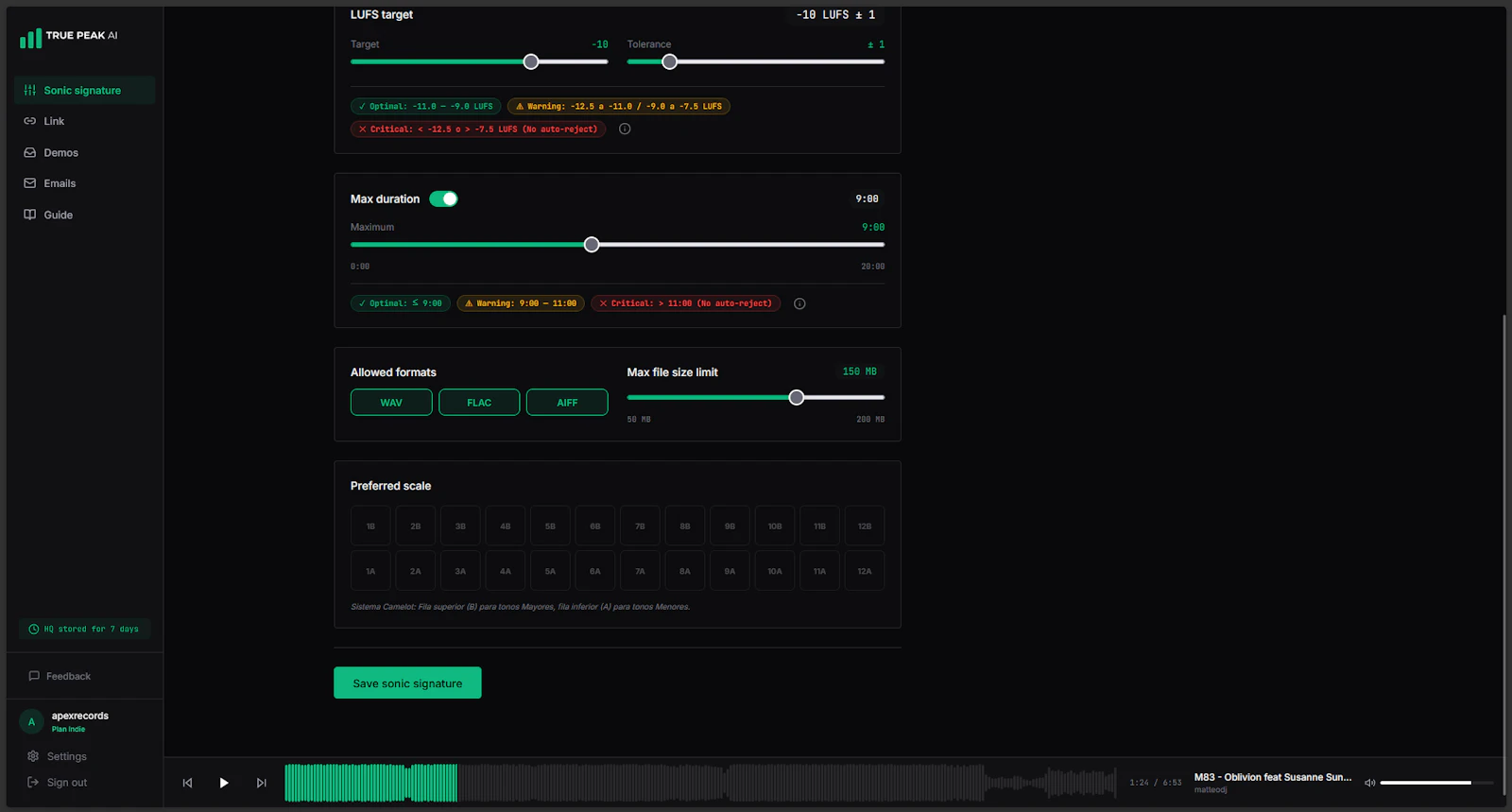Select the 9A scale key
Viewport: 1512px width, 812px height.
click(x=730, y=571)
